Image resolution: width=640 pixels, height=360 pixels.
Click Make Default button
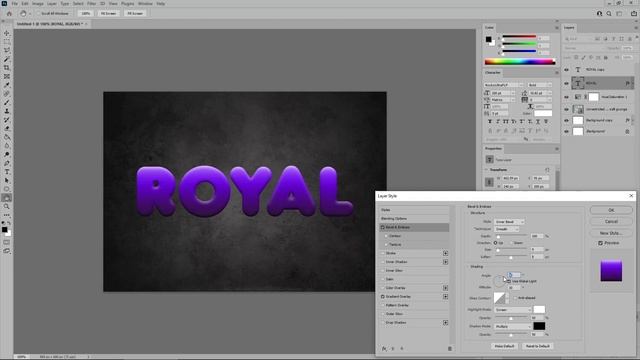pyautogui.click(x=504, y=346)
